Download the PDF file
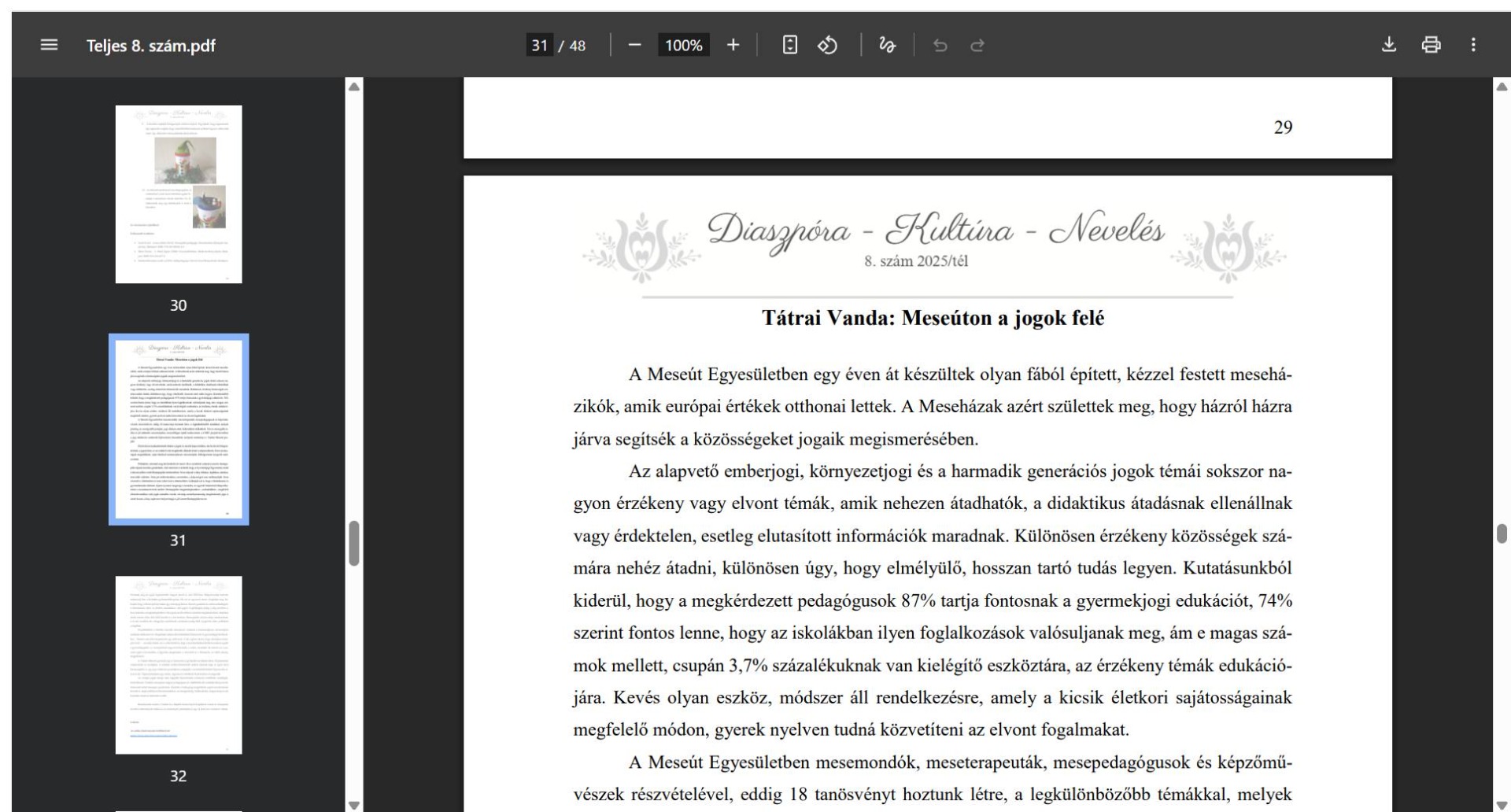Viewport: 1511px width, 812px height. pyautogui.click(x=1389, y=45)
